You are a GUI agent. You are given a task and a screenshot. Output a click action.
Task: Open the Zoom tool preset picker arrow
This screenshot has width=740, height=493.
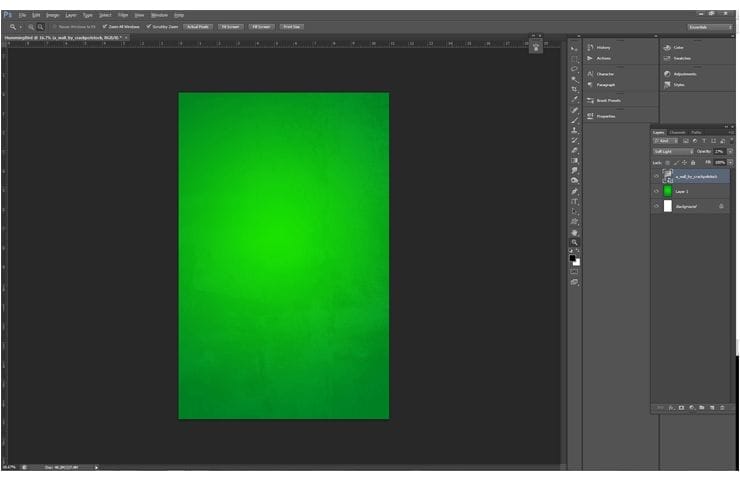(21, 27)
